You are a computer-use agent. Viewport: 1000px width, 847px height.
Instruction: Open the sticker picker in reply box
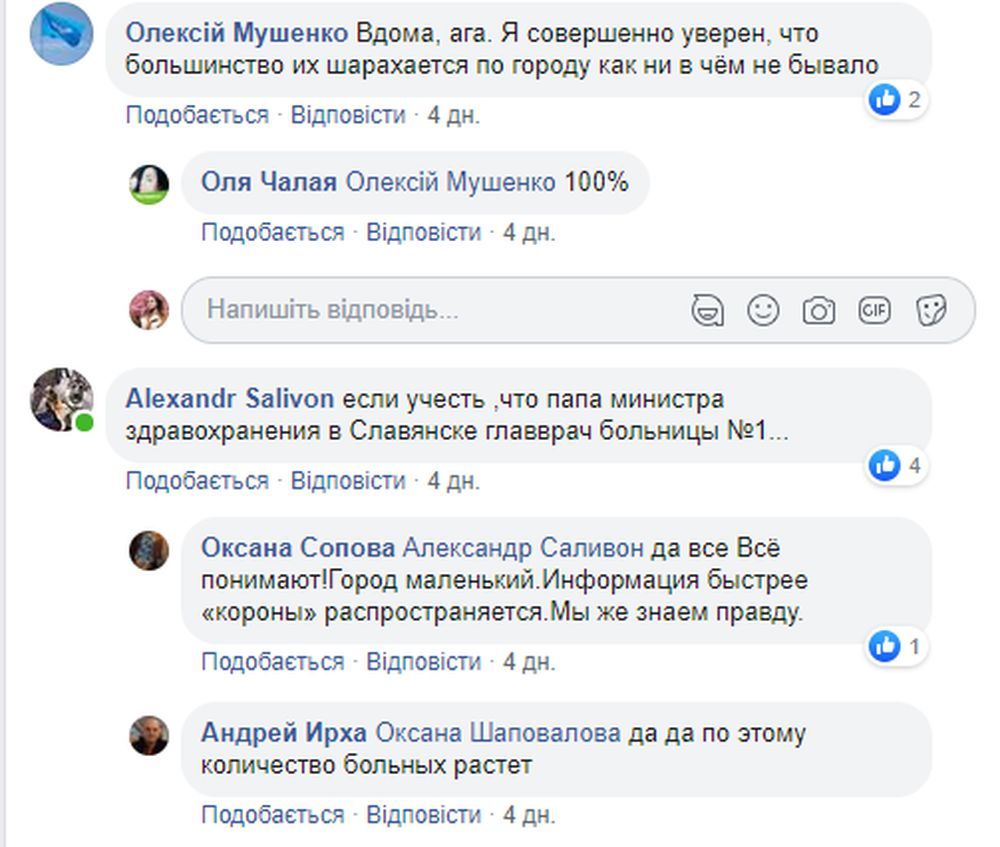click(x=931, y=311)
